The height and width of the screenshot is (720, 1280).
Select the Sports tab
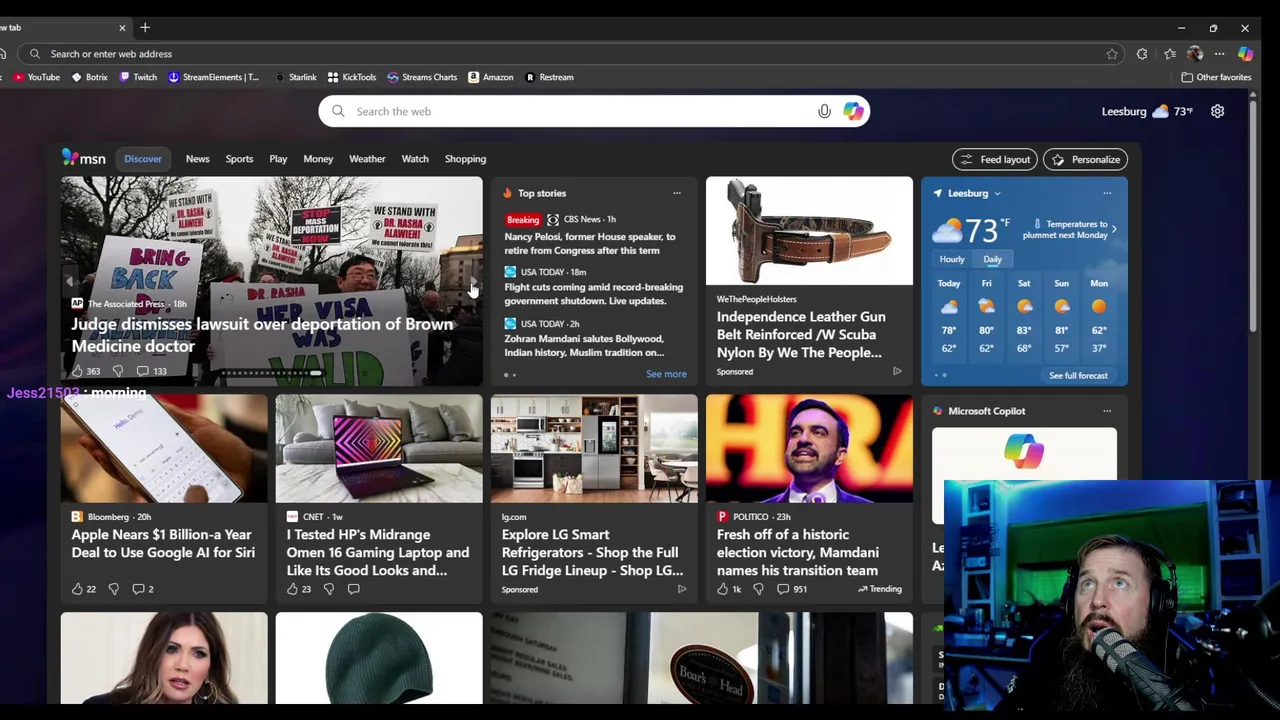coord(239,159)
